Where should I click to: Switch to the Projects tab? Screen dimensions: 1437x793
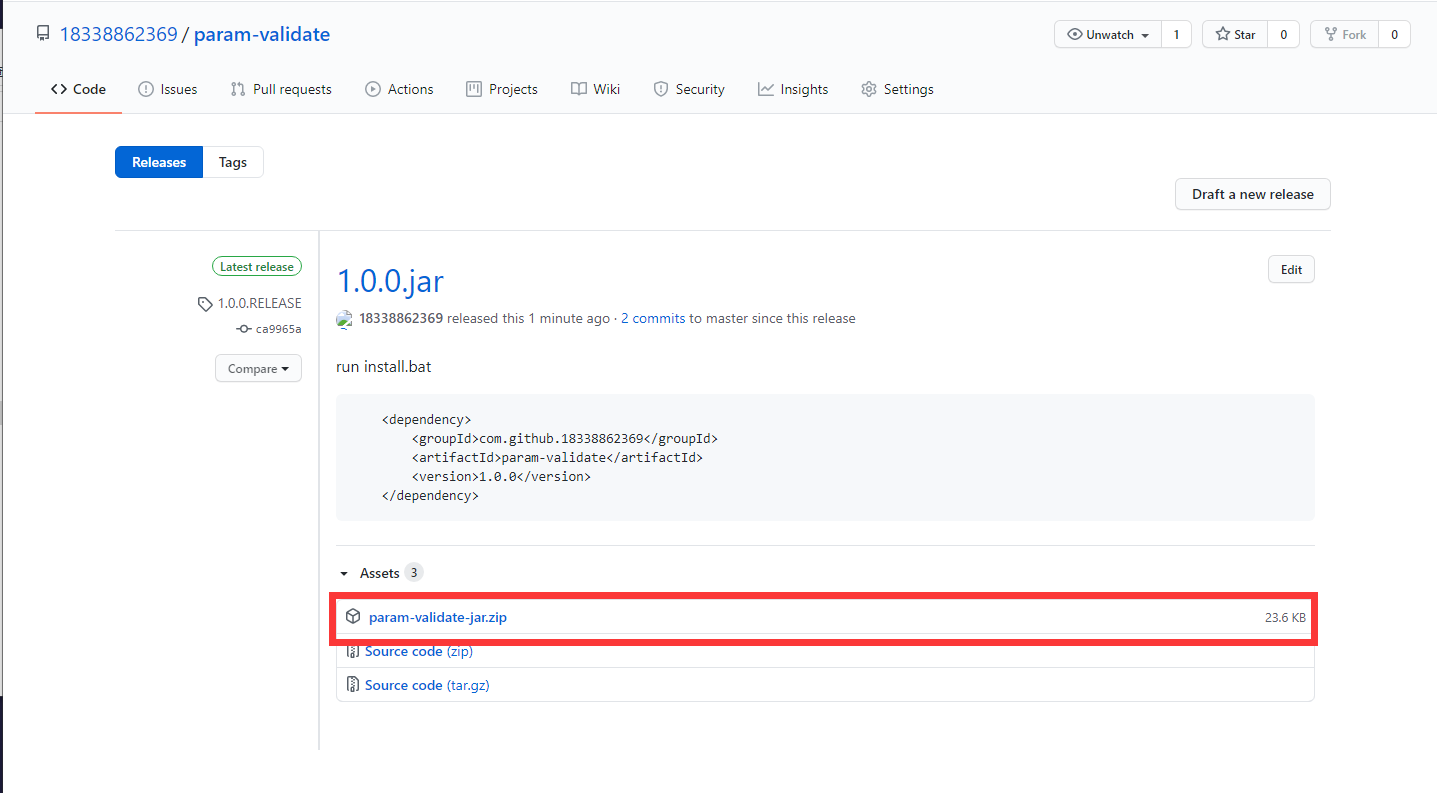coord(502,89)
